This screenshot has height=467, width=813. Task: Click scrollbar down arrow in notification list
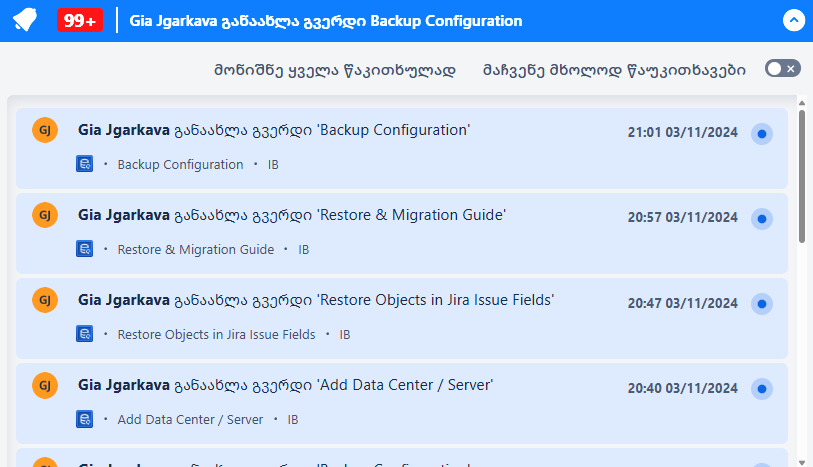(802, 463)
